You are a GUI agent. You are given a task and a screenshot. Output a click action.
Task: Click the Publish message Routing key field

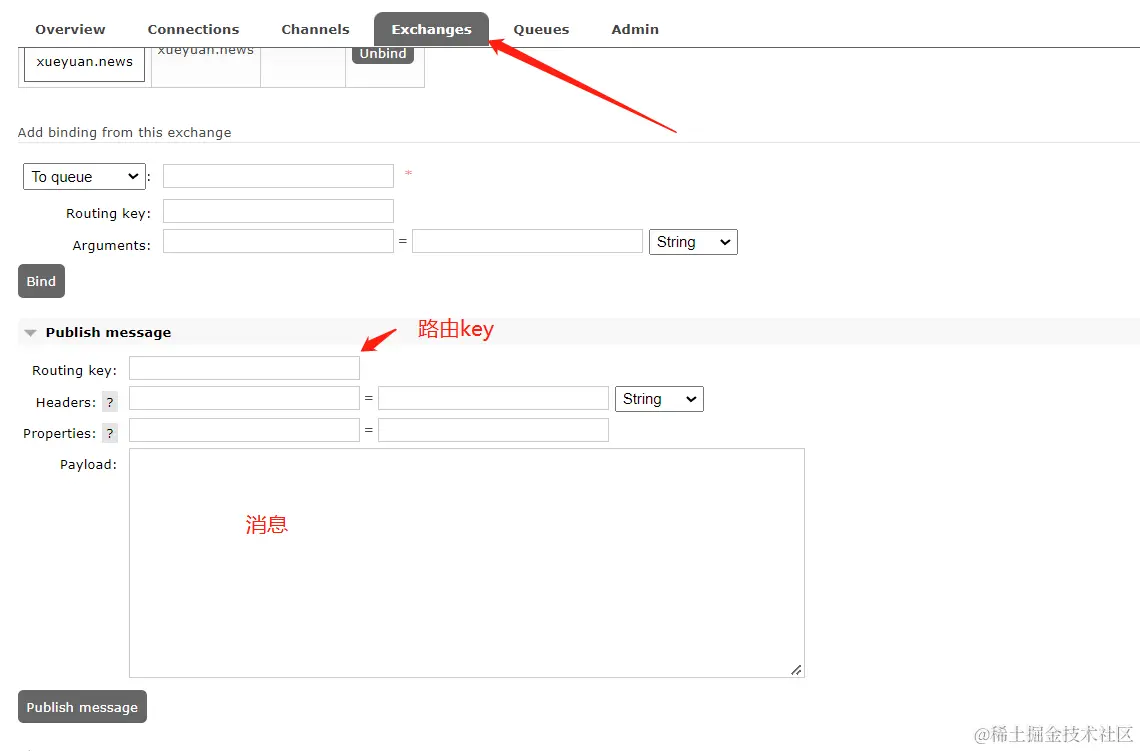[x=244, y=368]
